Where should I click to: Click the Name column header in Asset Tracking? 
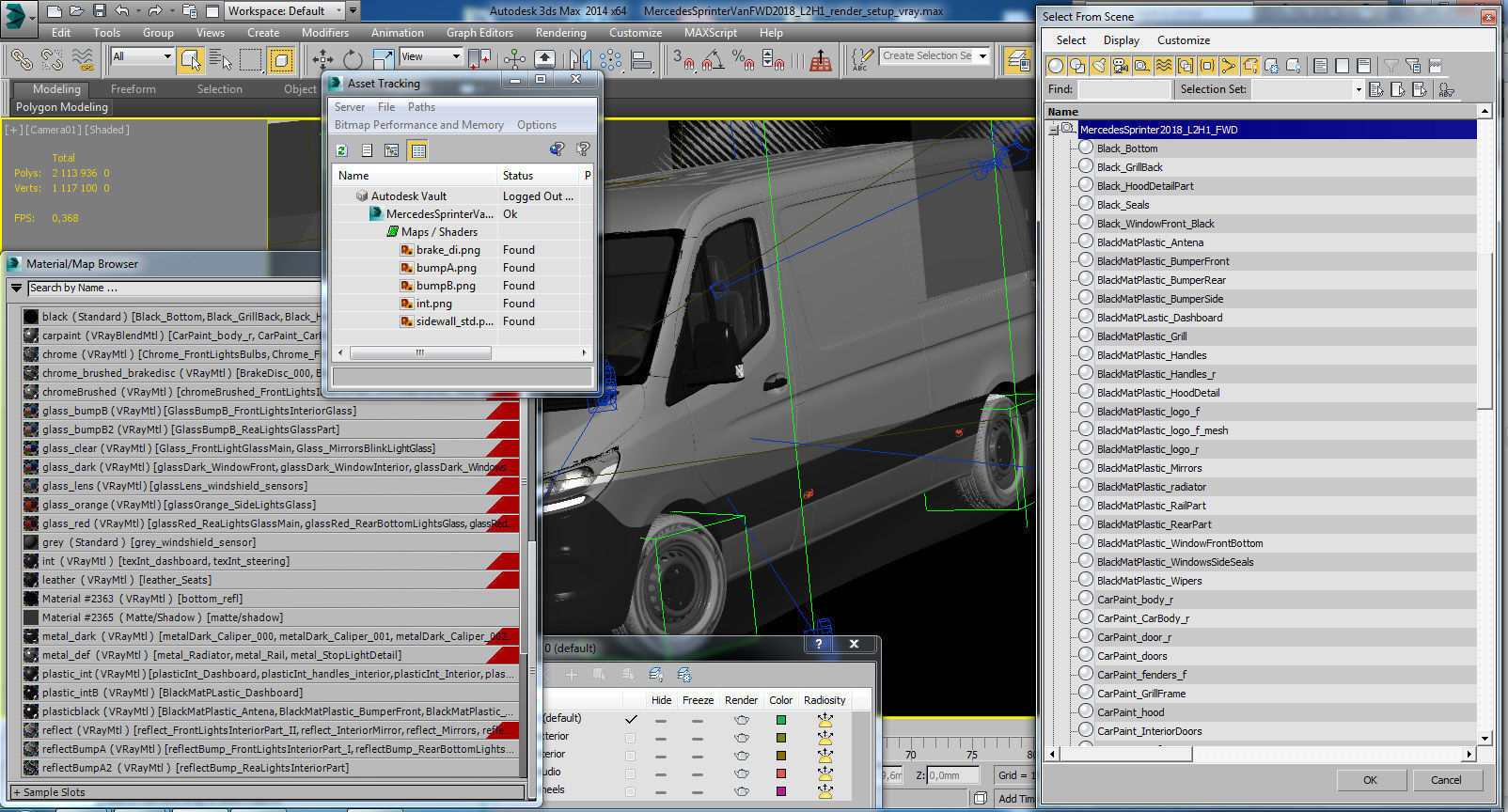pos(415,176)
